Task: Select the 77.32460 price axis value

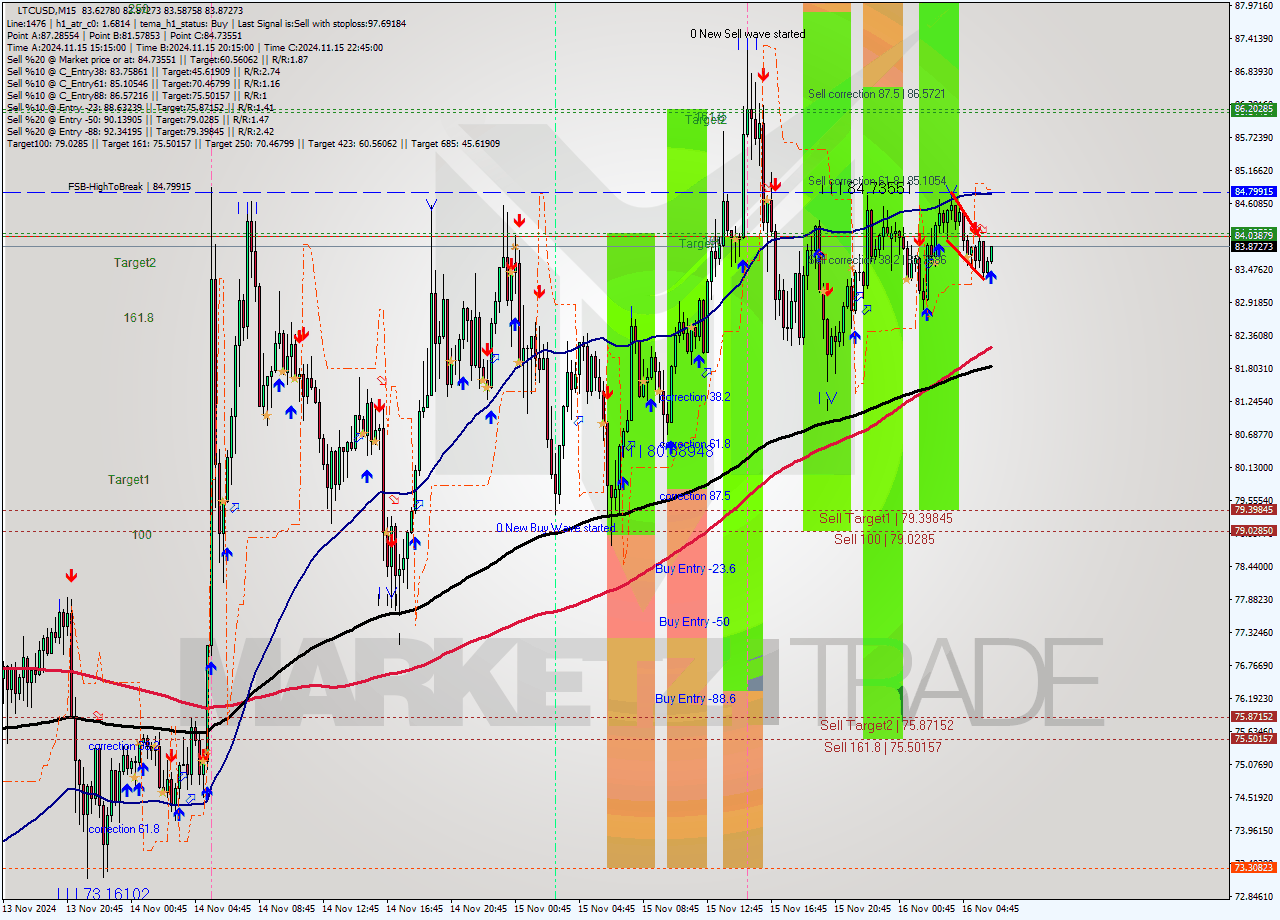Action: (x=1253, y=632)
